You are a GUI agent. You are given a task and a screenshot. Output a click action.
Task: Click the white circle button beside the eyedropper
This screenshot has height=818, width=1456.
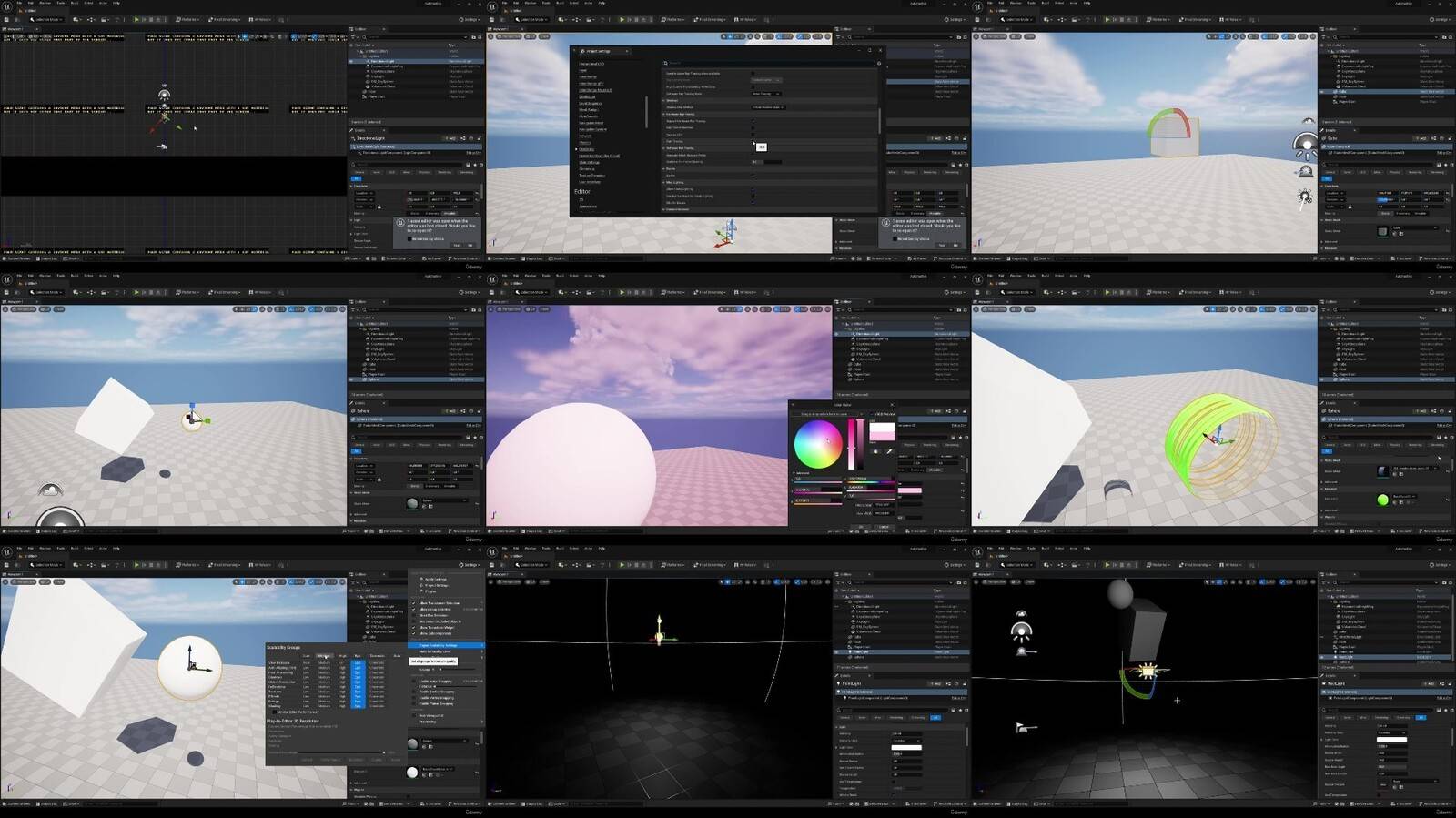pyautogui.click(x=875, y=451)
